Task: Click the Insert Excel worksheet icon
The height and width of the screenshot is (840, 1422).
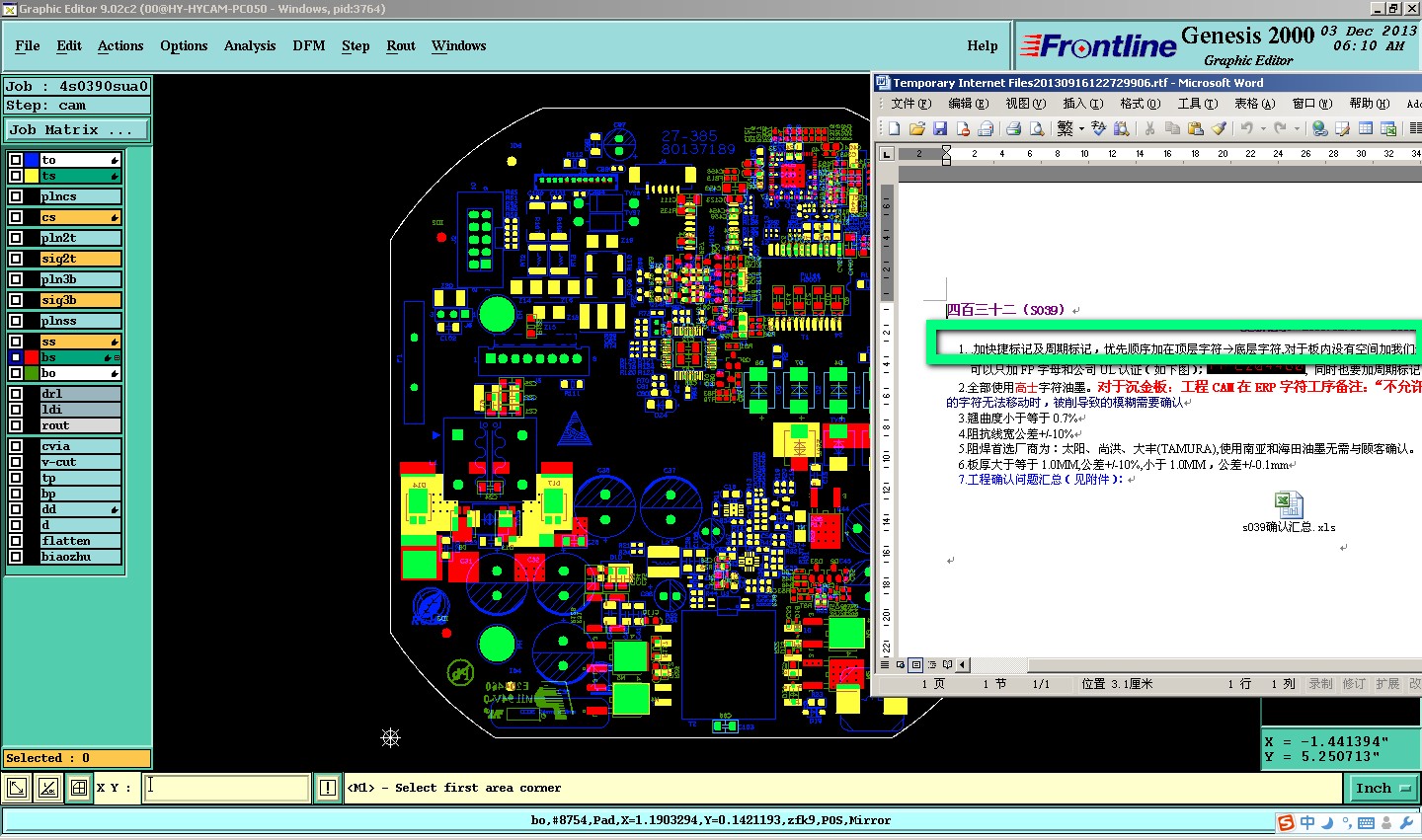Action: click(x=1388, y=128)
